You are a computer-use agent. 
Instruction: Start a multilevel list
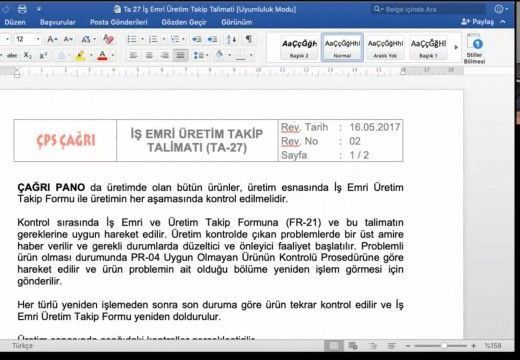point(175,39)
